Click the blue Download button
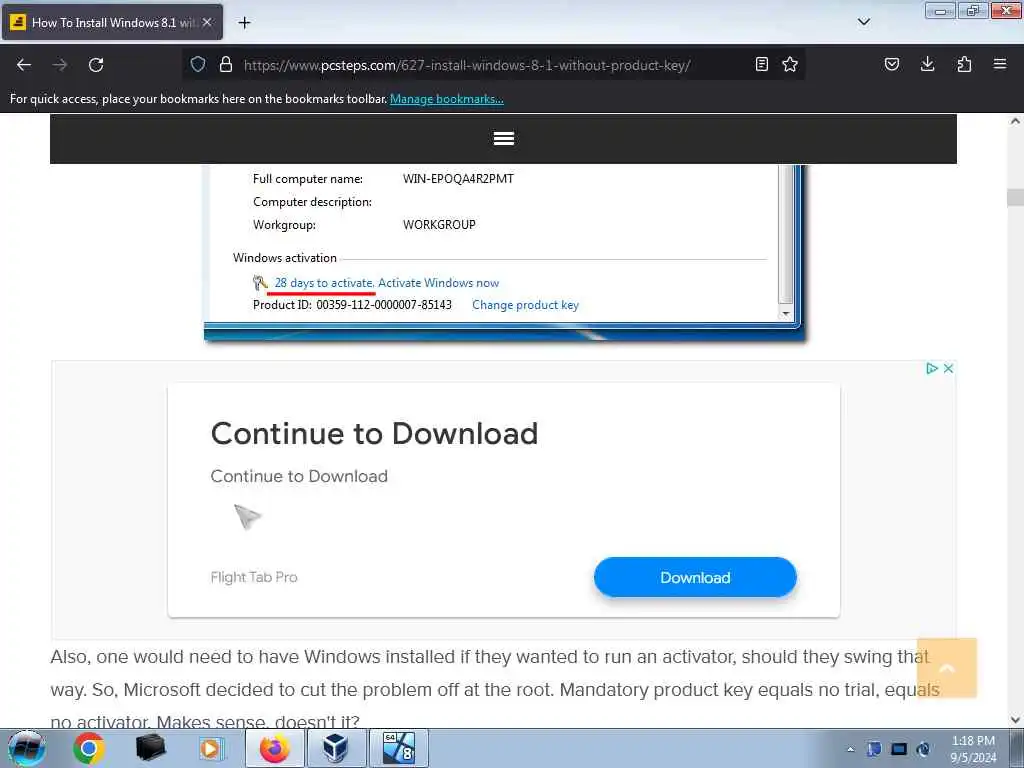1024x768 pixels. coord(695,577)
